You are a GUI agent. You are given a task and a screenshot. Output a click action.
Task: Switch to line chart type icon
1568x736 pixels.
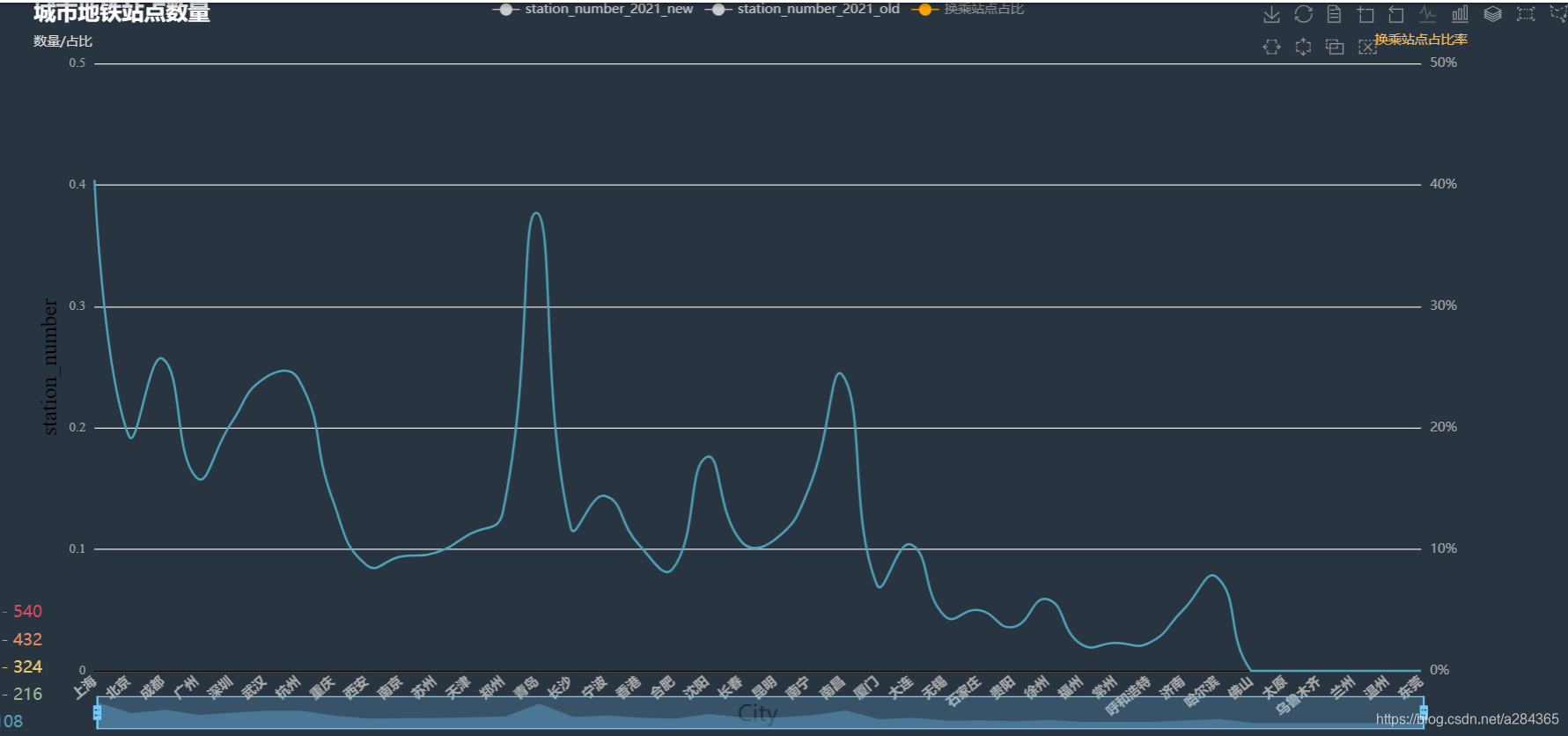(1428, 15)
